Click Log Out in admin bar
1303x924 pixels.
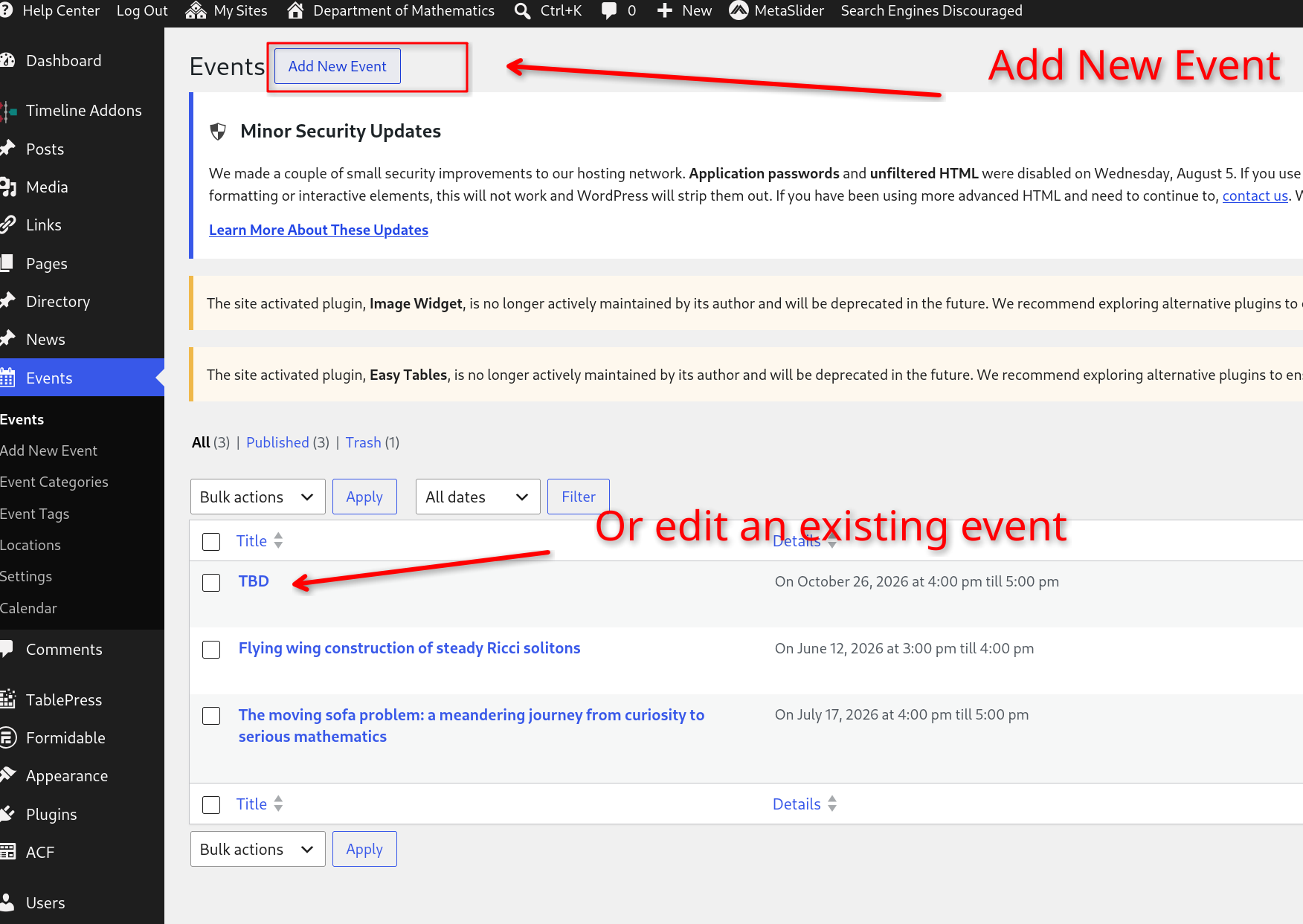pyautogui.click(x=142, y=10)
